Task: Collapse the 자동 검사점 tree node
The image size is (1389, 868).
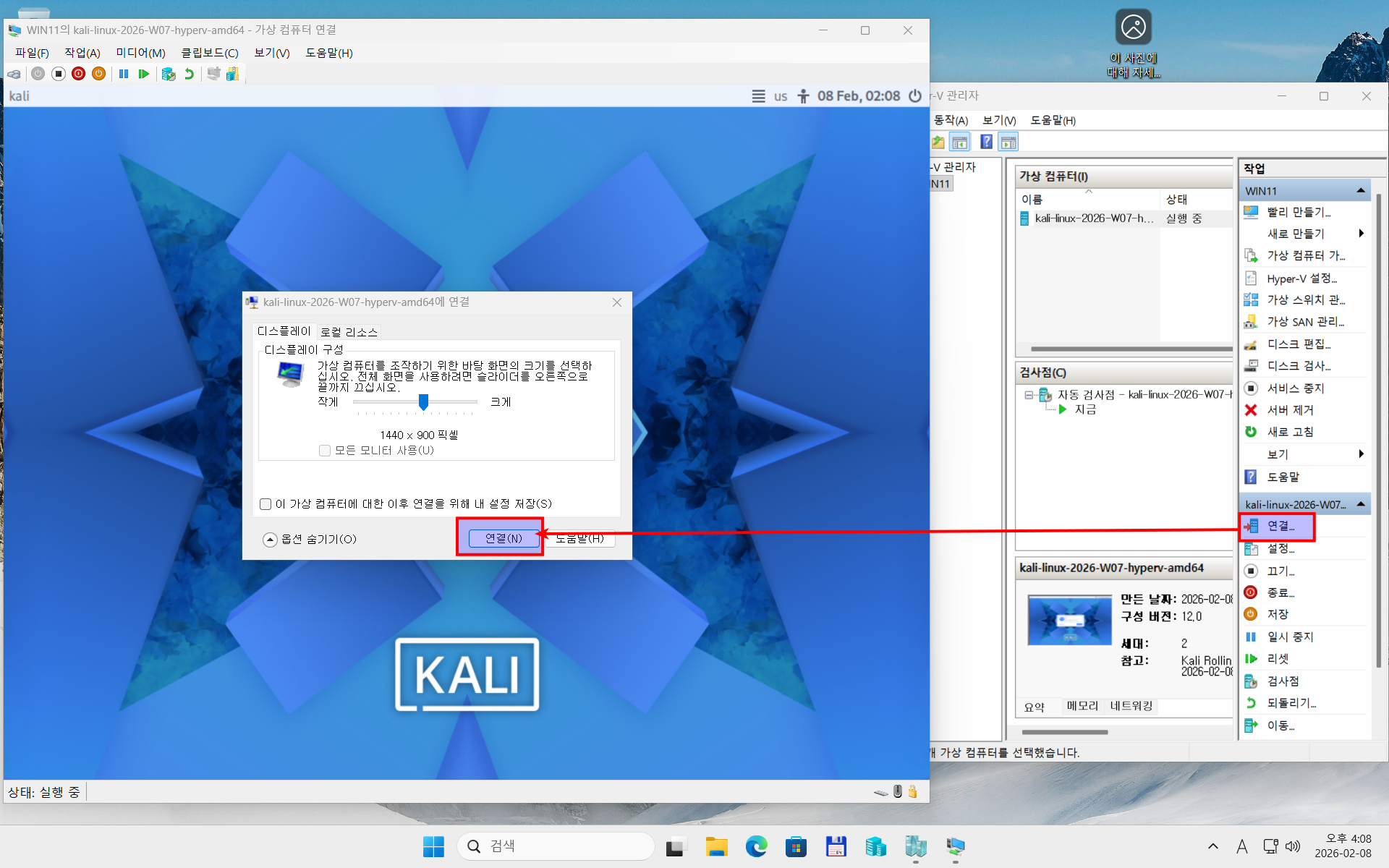Action: point(1029,395)
